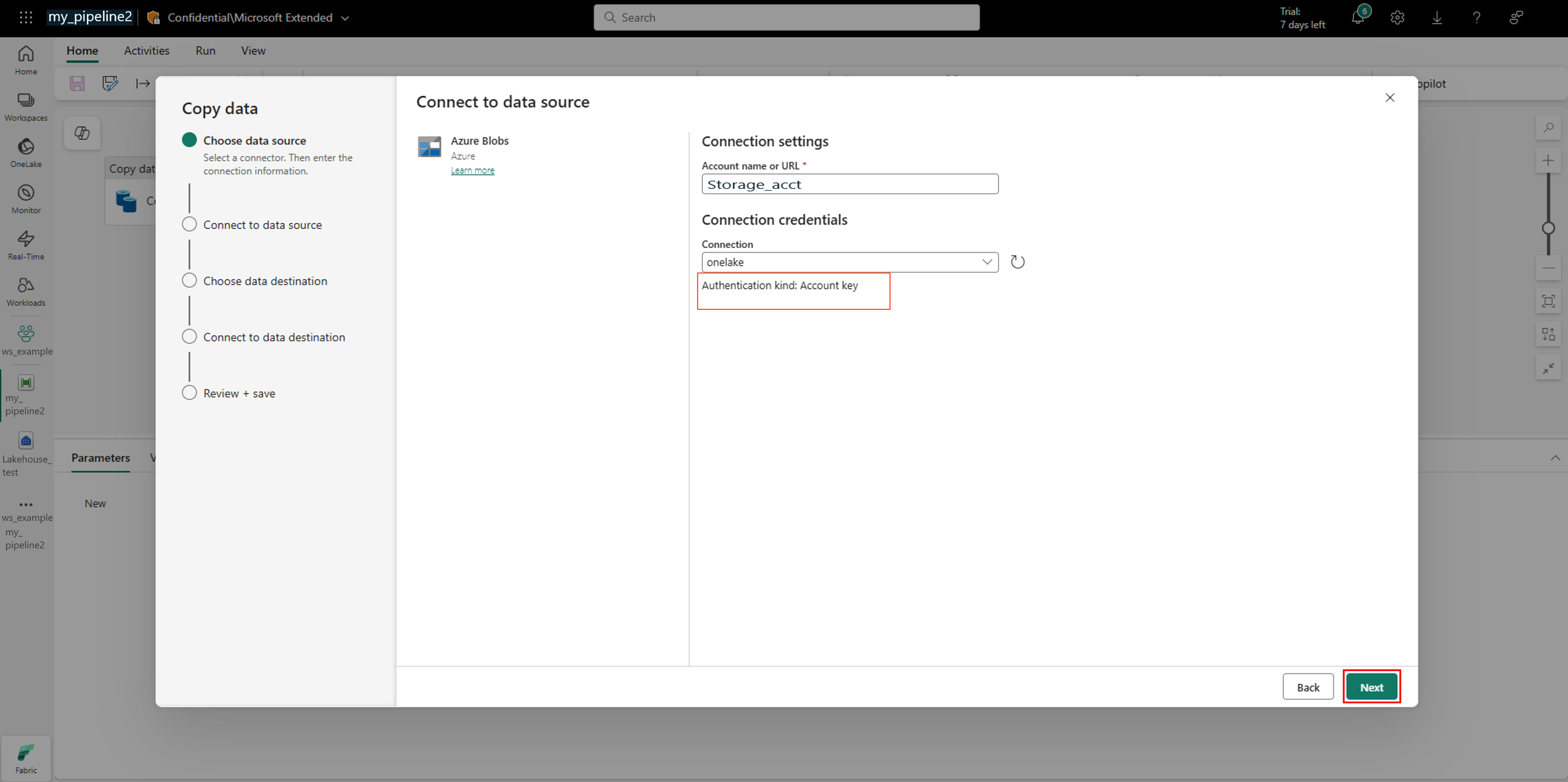Image resolution: width=1568 pixels, height=782 pixels.
Task: Click the refresh connection icon
Action: coord(1017,262)
